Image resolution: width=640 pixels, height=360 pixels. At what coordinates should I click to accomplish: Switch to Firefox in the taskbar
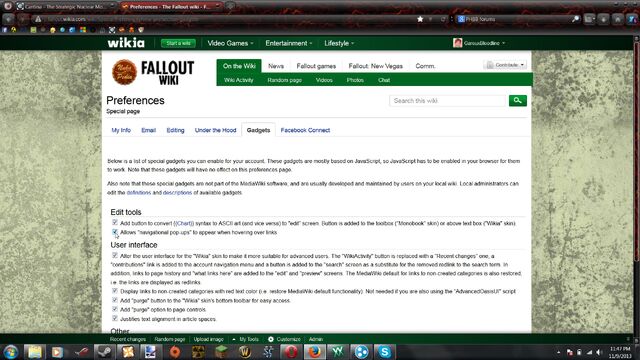[x=314, y=352]
